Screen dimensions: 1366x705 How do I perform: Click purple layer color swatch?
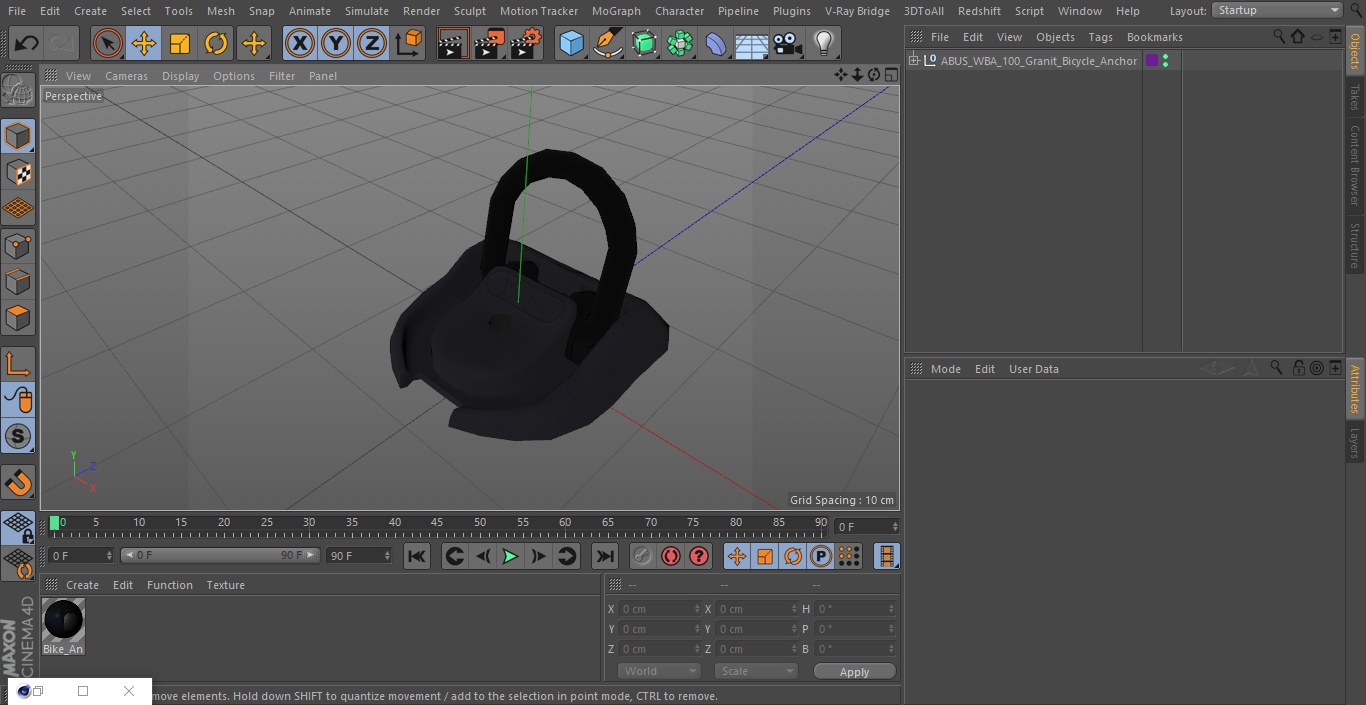click(1152, 61)
